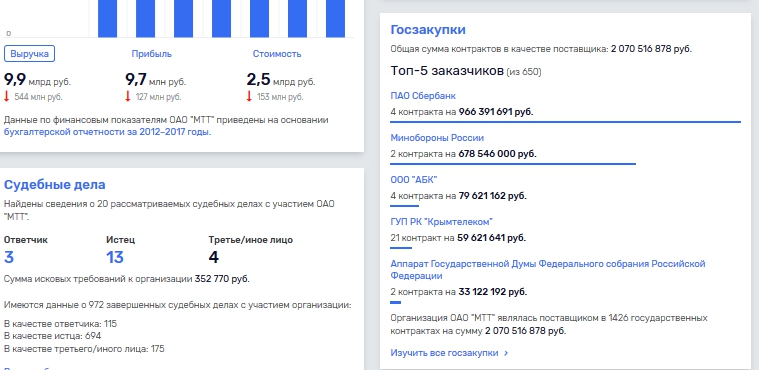Switch to the Прибыль tab
This screenshot has height=370, width=759.
152,54
